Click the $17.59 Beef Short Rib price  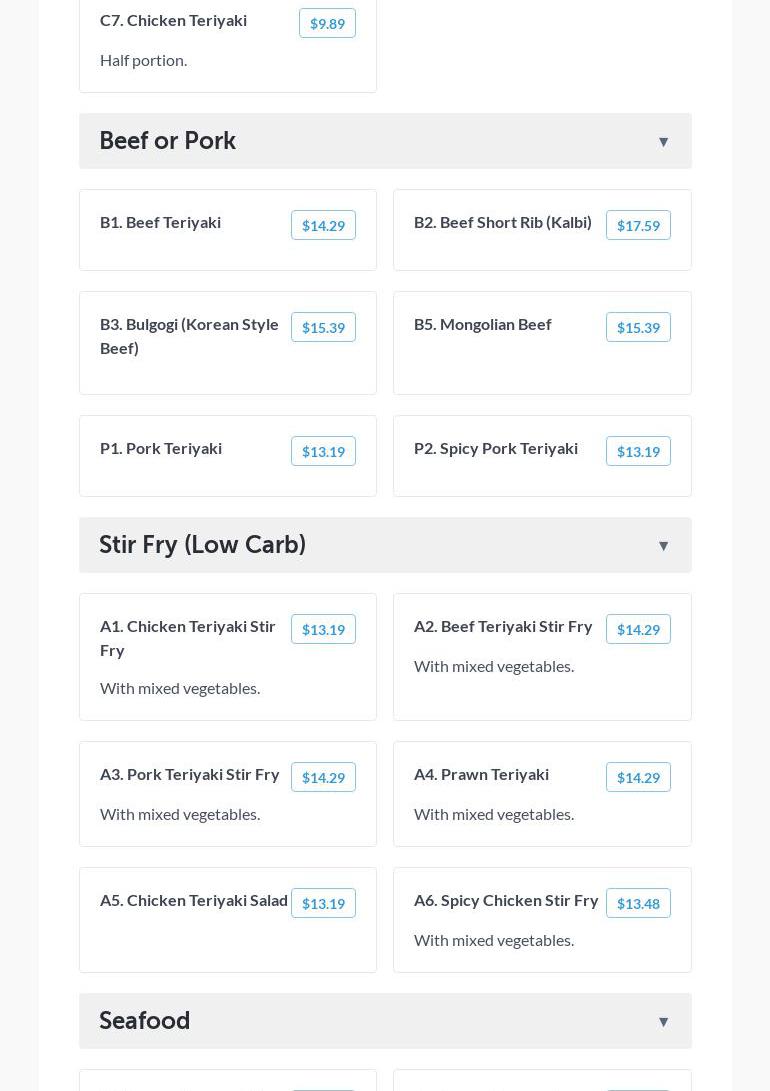638,225
